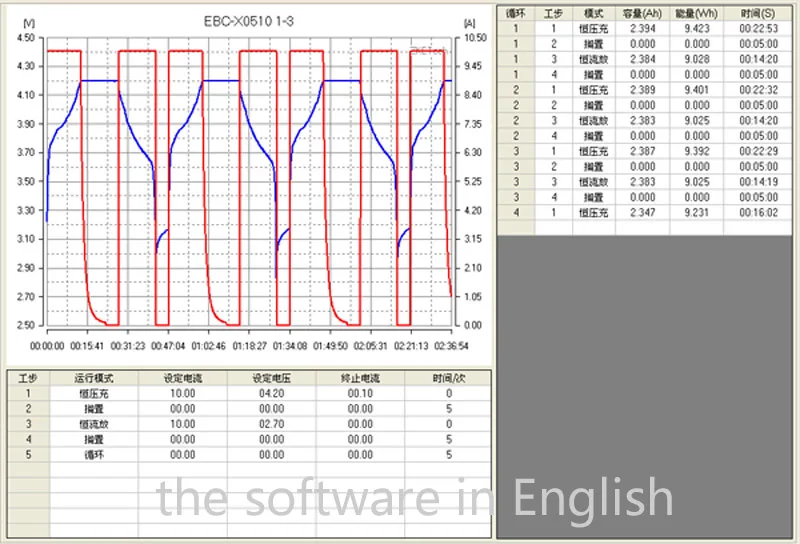Image resolution: width=800 pixels, height=544 pixels.
Task: Select set voltage cell 04.20
Action: (271, 393)
